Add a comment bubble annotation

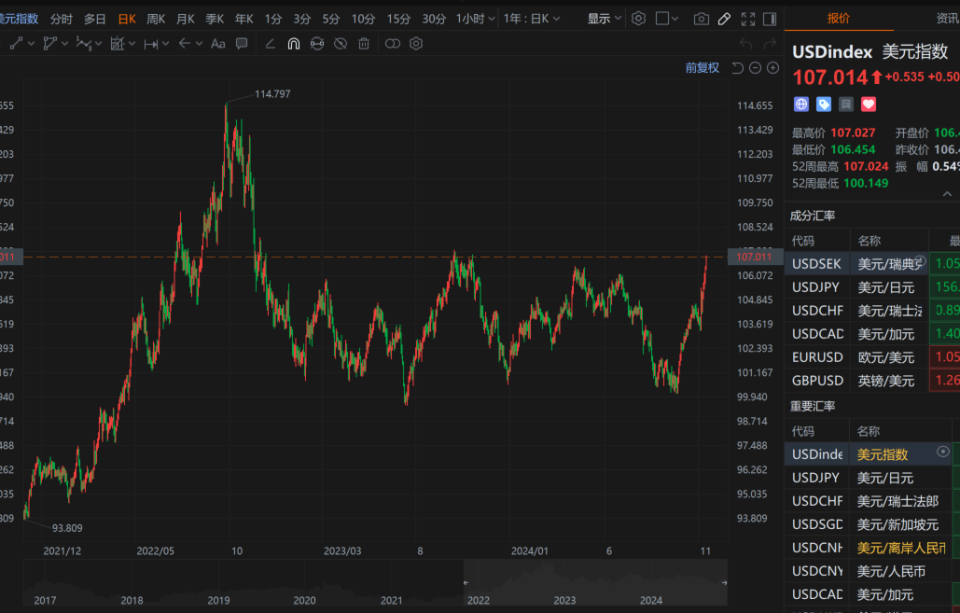(242, 43)
